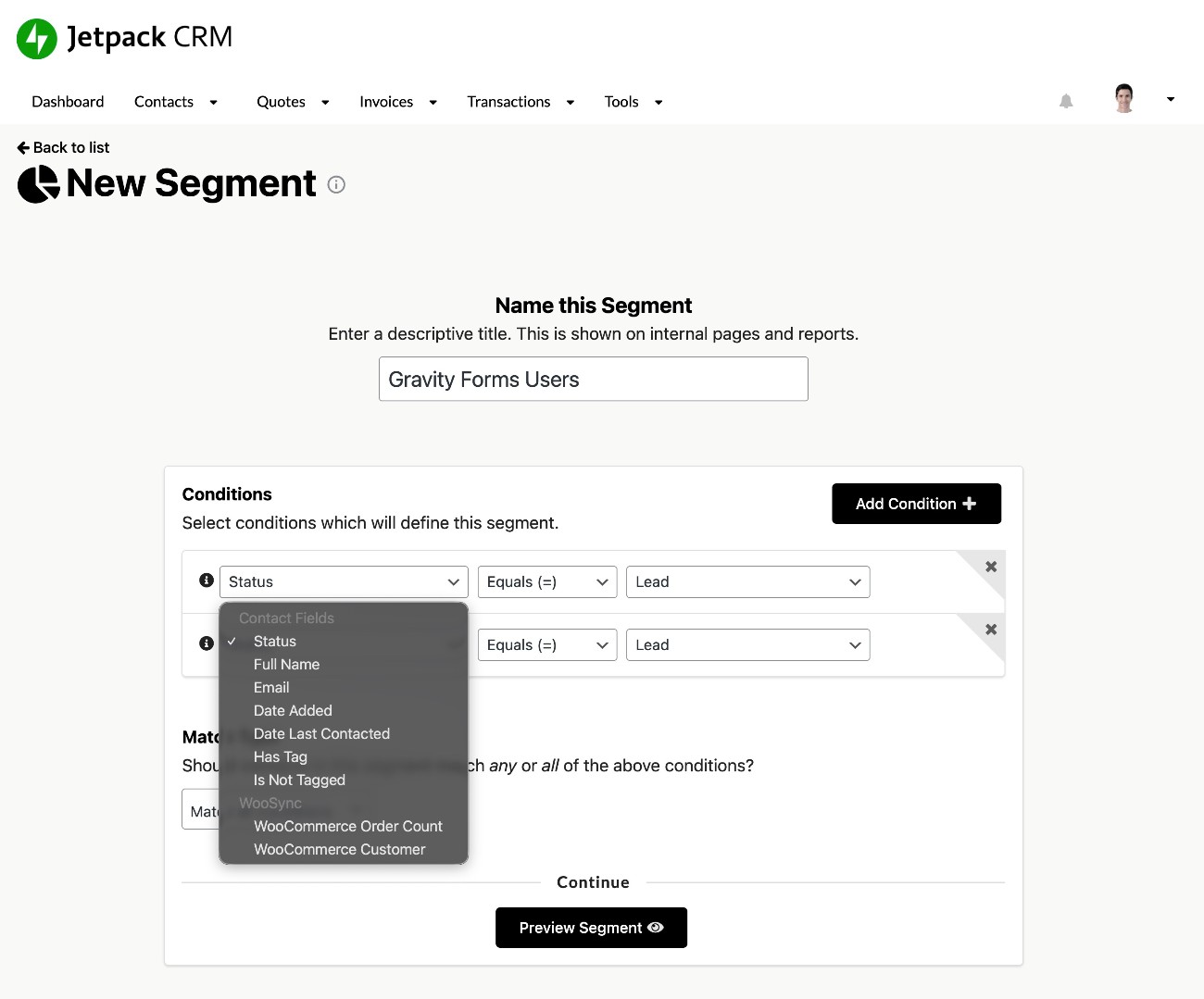Remove the second condition with its X icon
The width and height of the screenshot is (1204, 999).
coord(990,629)
